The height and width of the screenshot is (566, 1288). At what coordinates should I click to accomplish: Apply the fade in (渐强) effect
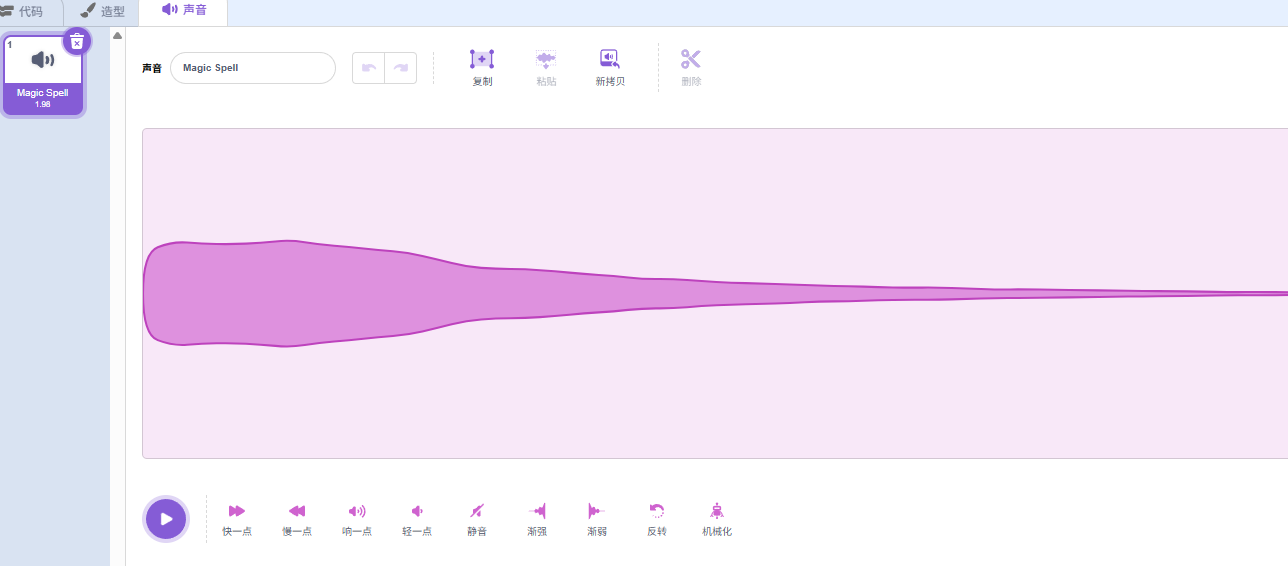pyautogui.click(x=537, y=512)
